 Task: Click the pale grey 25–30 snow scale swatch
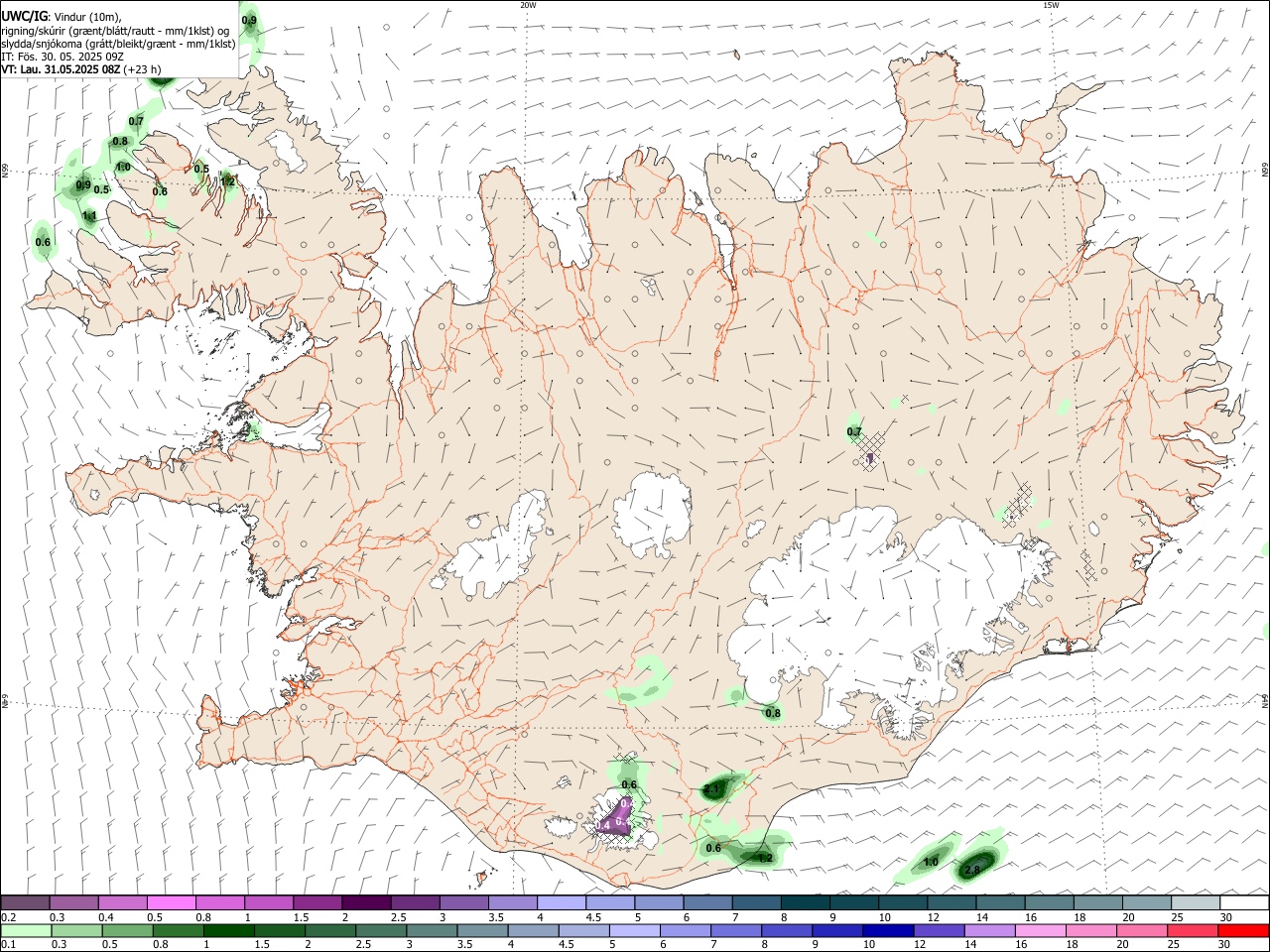[1196, 903]
